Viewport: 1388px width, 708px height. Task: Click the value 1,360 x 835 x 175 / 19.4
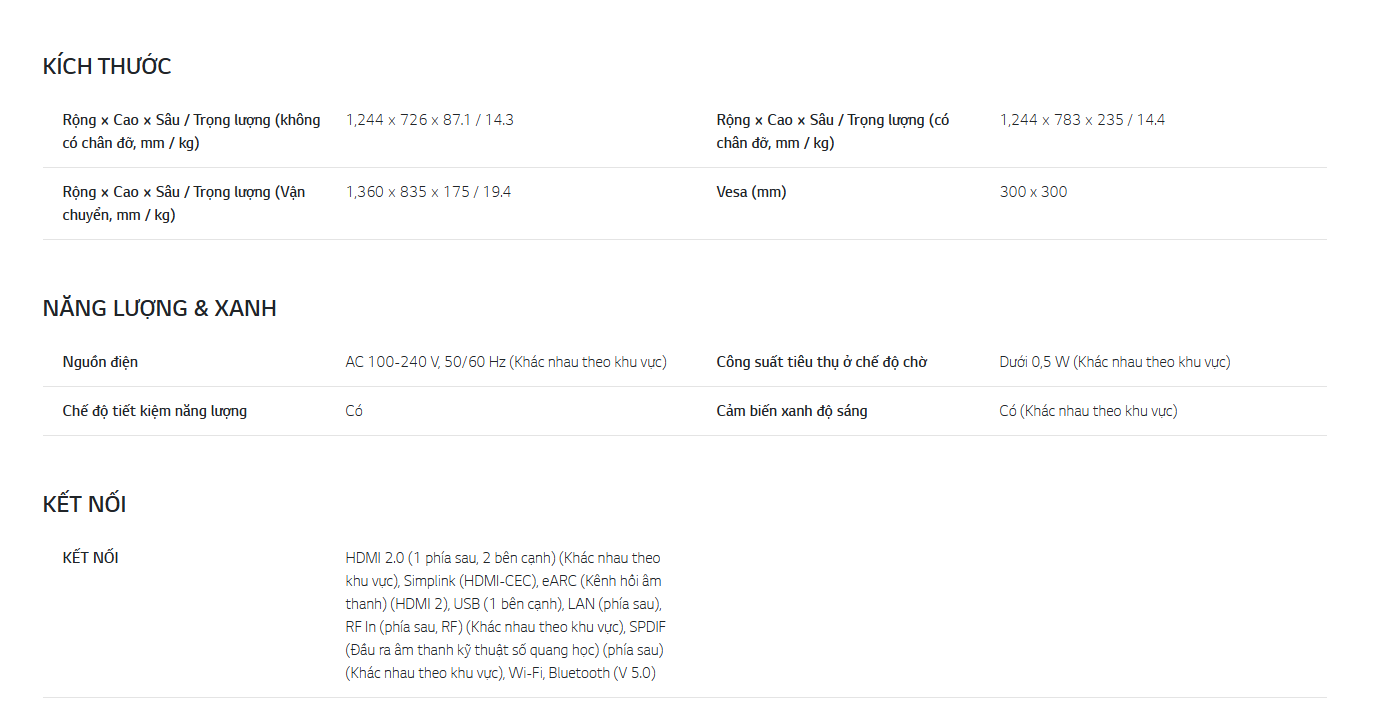pos(428,192)
